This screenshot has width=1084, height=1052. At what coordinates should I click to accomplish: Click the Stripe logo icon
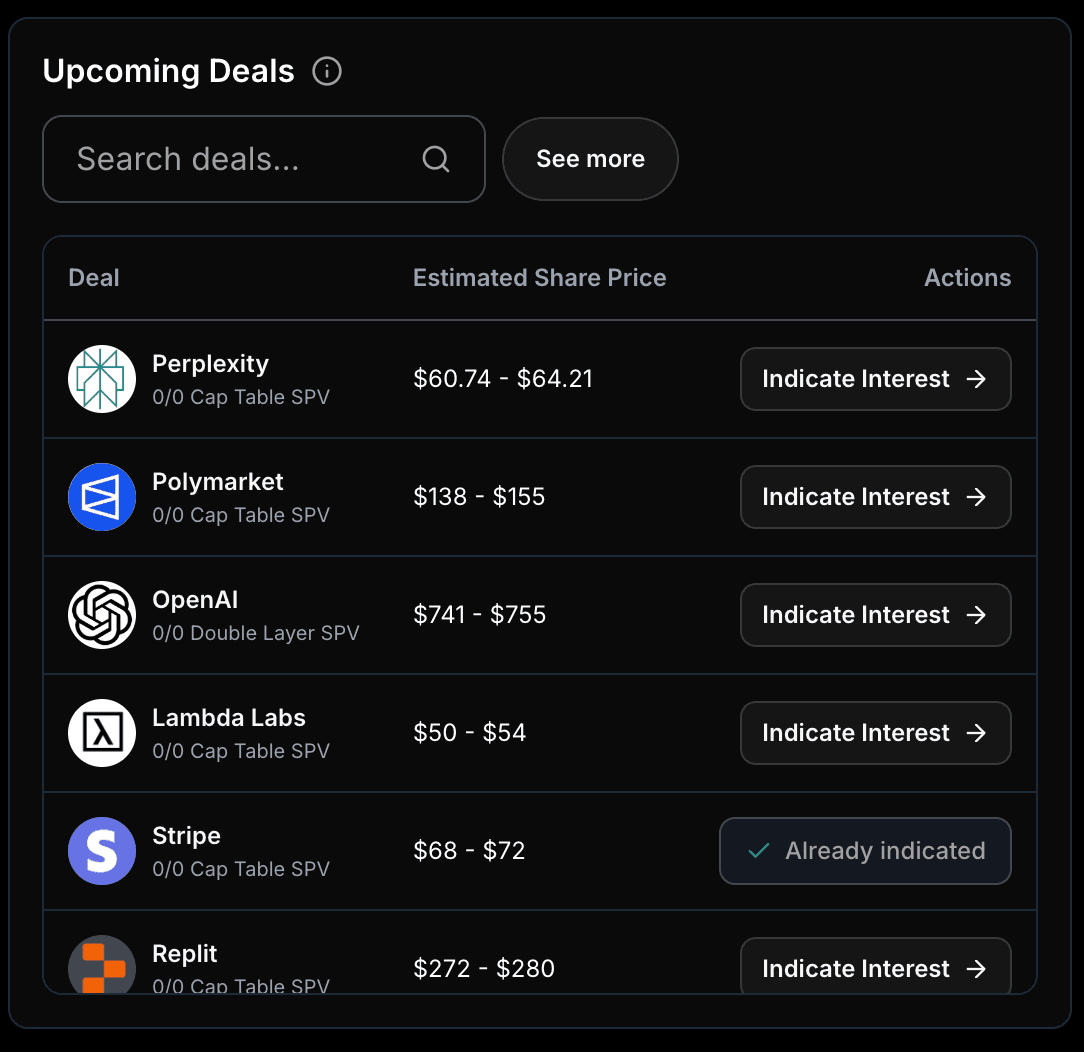(x=102, y=851)
